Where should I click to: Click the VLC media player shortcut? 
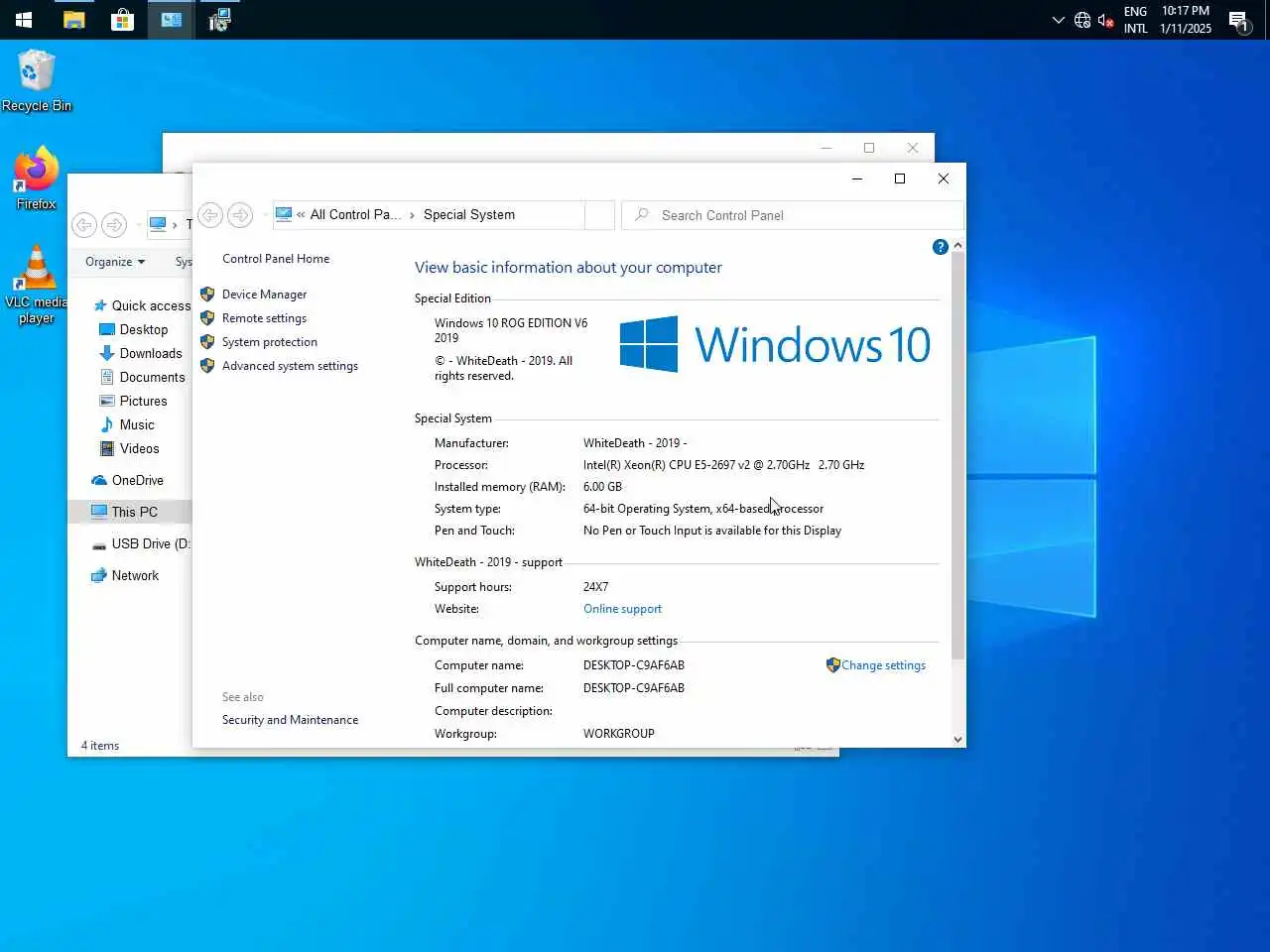coord(37,285)
